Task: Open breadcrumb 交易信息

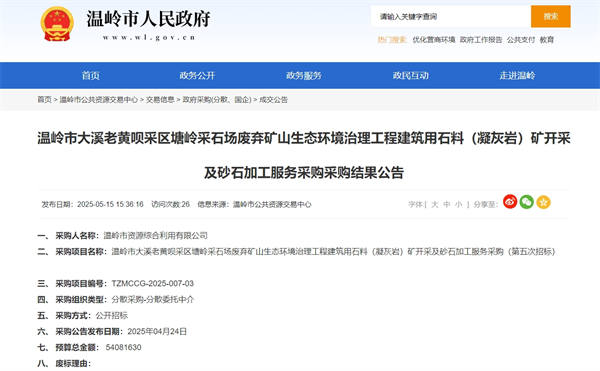Action: [160, 100]
